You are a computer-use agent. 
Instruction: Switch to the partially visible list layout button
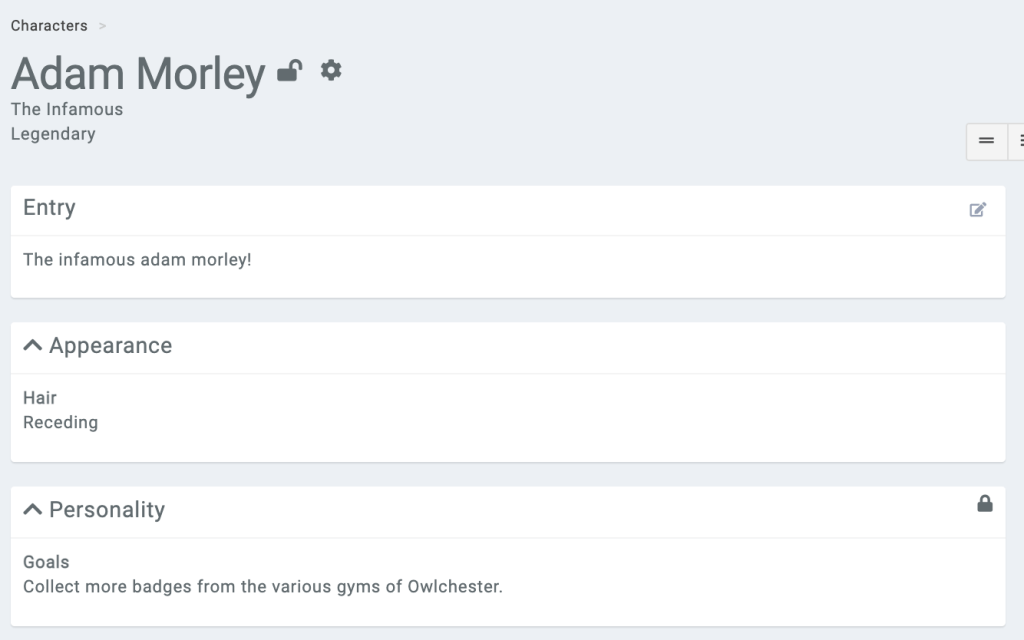pyautogui.click(x=1018, y=141)
